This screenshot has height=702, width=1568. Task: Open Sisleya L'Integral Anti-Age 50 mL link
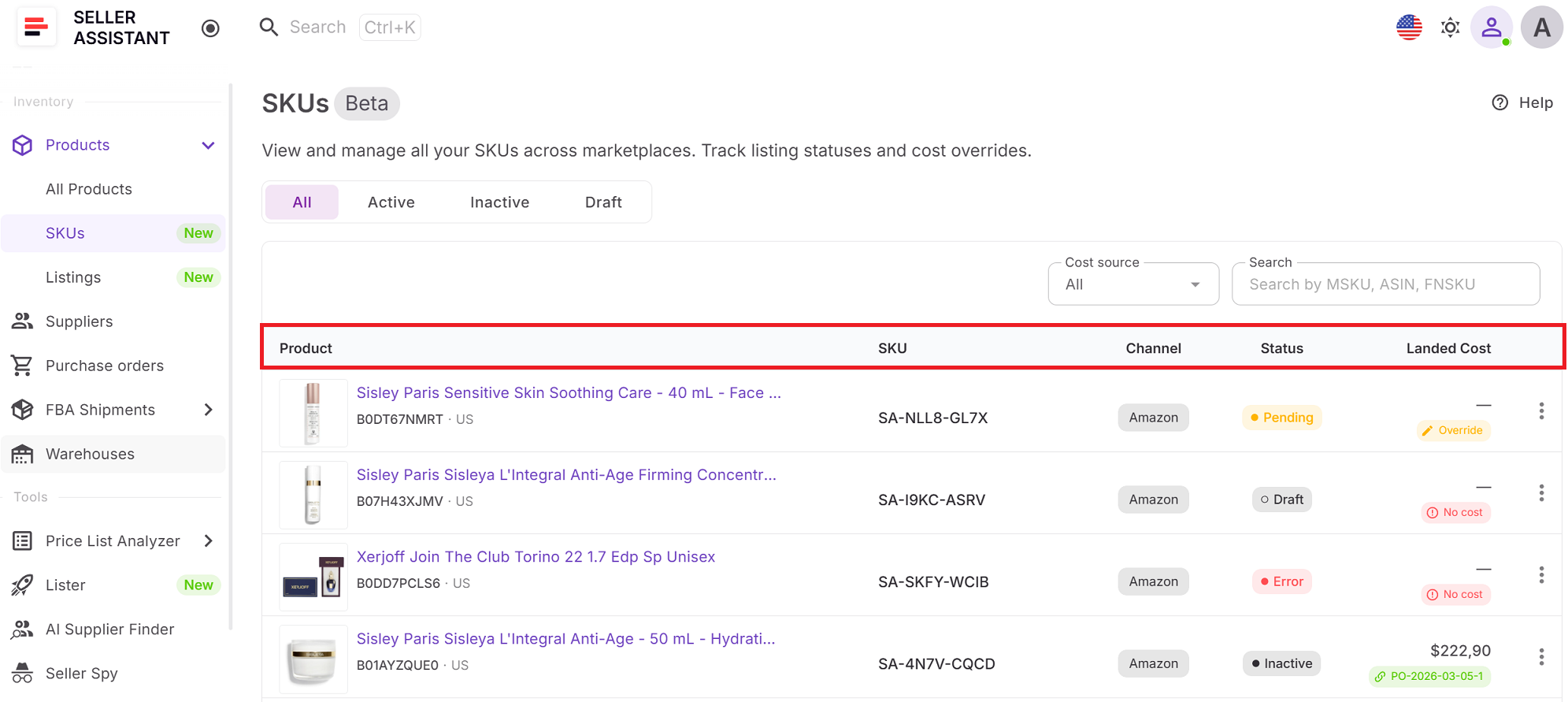[x=565, y=639]
